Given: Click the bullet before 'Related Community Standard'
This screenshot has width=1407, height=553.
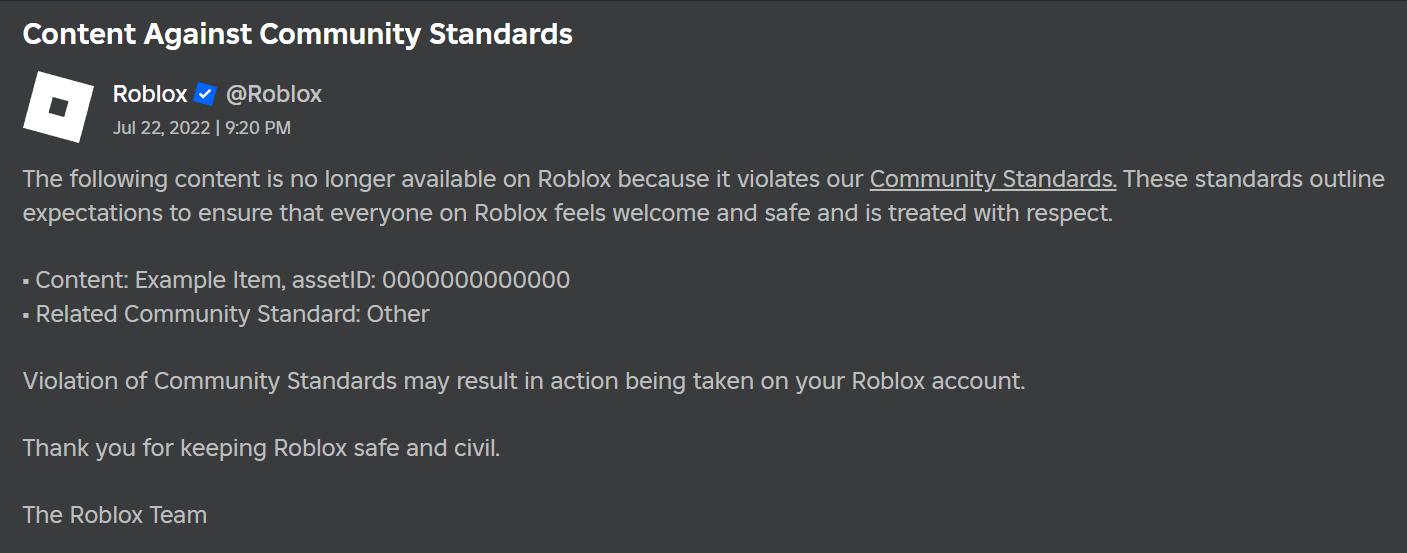Looking at the screenshot, I should tap(26, 315).
